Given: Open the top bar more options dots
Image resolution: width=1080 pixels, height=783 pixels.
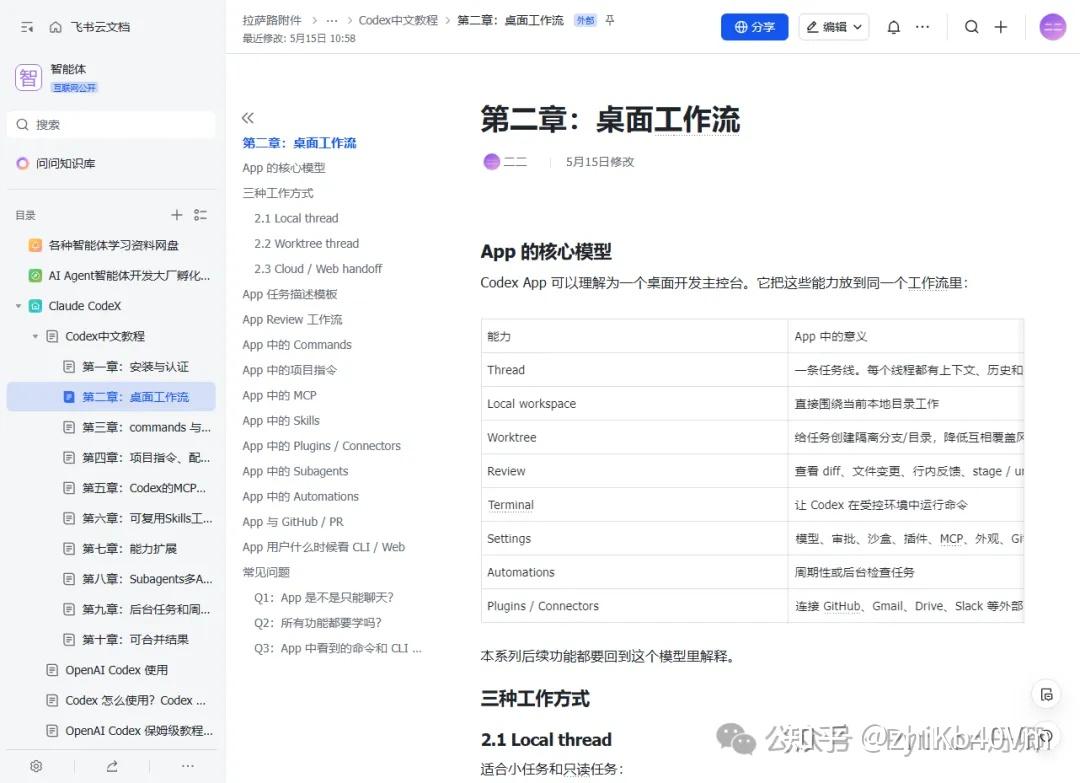Looking at the screenshot, I should pos(922,27).
